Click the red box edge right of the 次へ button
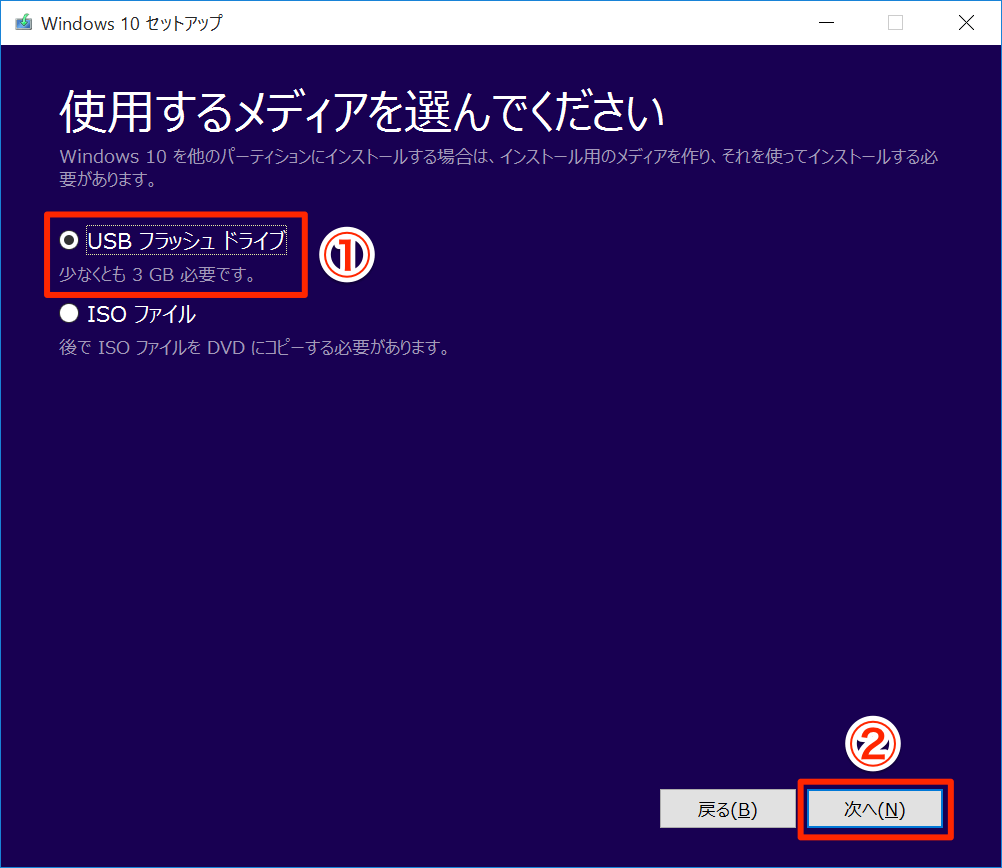This screenshot has width=1002, height=868. 949,810
